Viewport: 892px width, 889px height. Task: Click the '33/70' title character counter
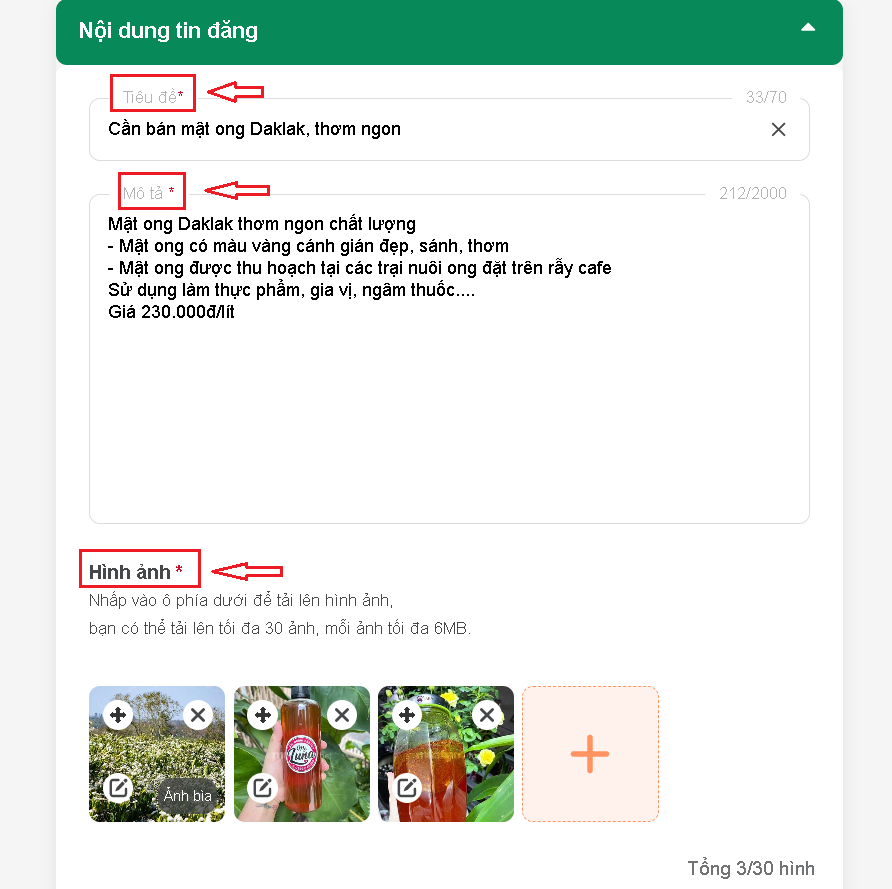point(766,97)
